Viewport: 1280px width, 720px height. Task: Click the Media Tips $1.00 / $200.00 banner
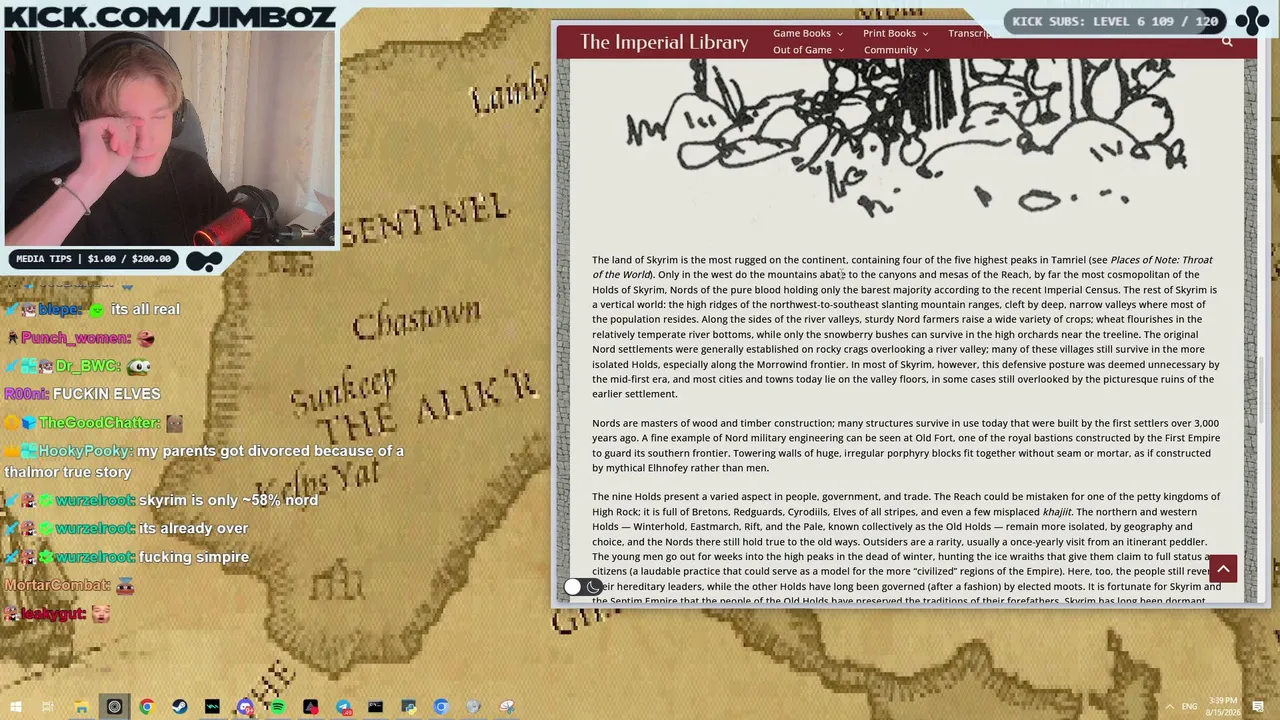click(94, 259)
